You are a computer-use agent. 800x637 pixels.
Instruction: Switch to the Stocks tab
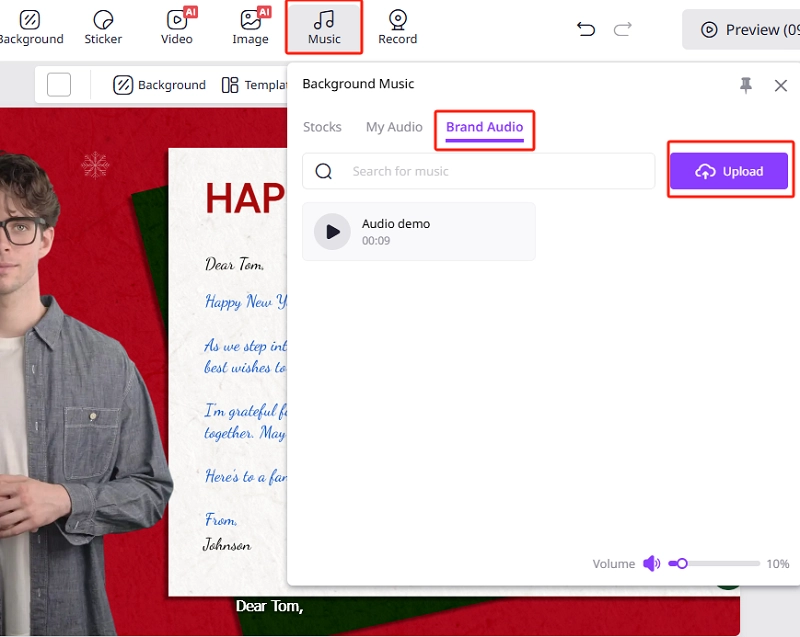(x=322, y=127)
